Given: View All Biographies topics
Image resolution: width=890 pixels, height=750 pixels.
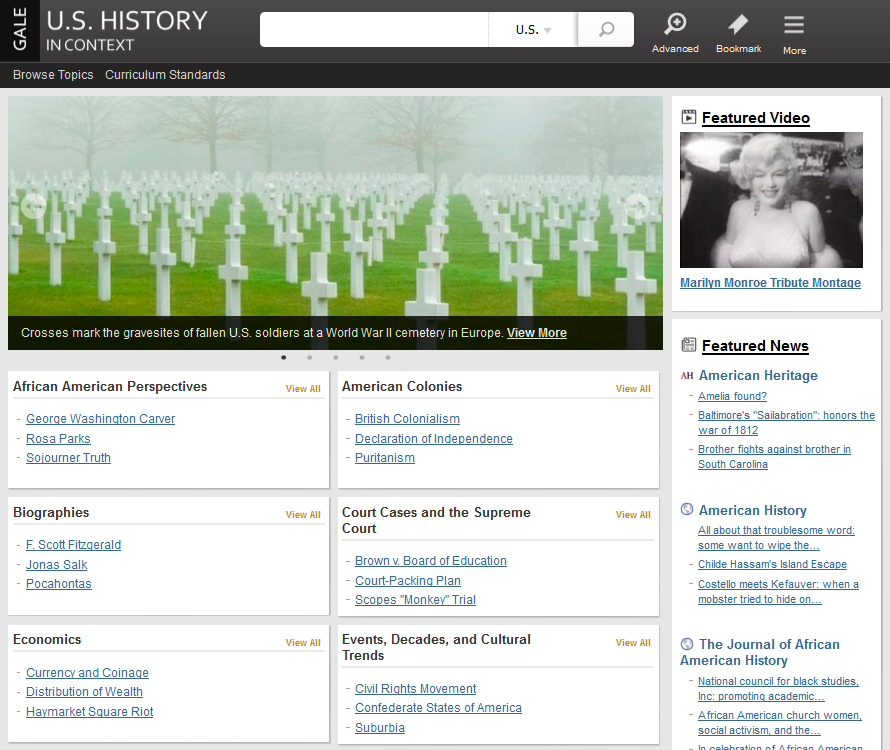Looking at the screenshot, I should click(x=303, y=515).
